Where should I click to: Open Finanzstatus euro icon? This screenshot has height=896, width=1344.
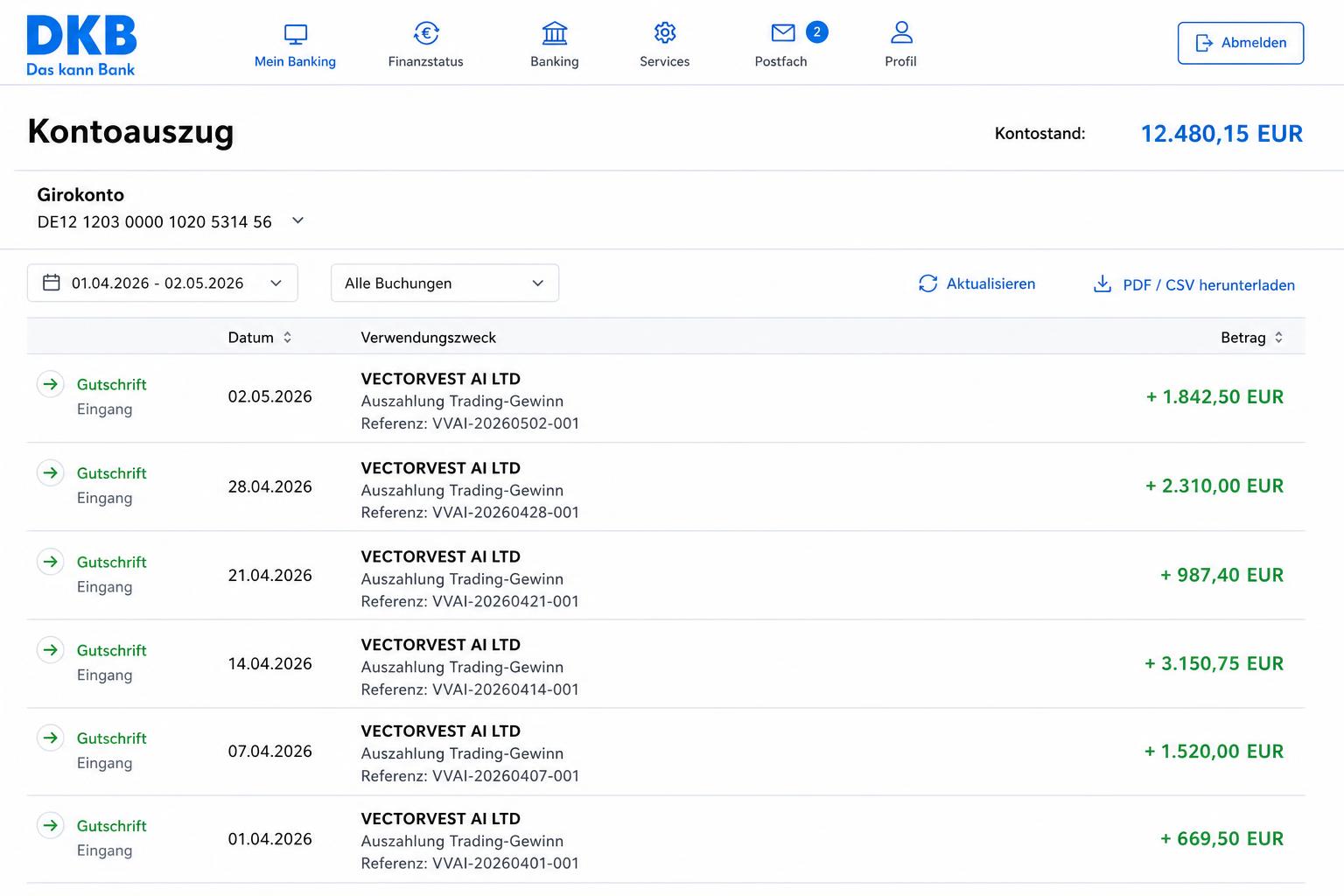tap(426, 33)
